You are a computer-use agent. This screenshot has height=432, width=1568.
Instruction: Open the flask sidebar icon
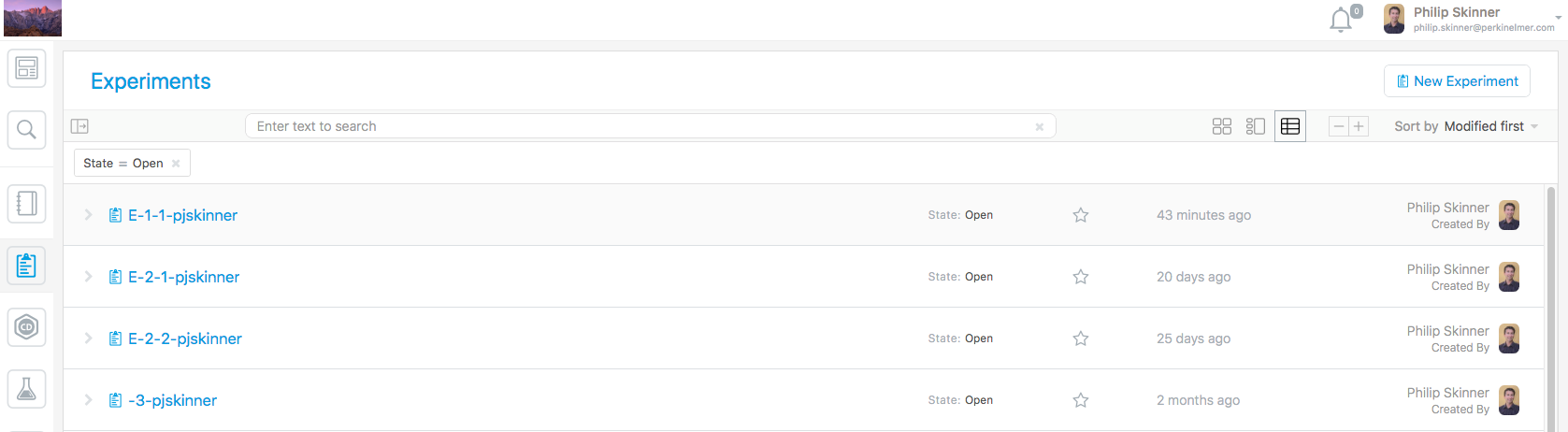click(x=26, y=389)
